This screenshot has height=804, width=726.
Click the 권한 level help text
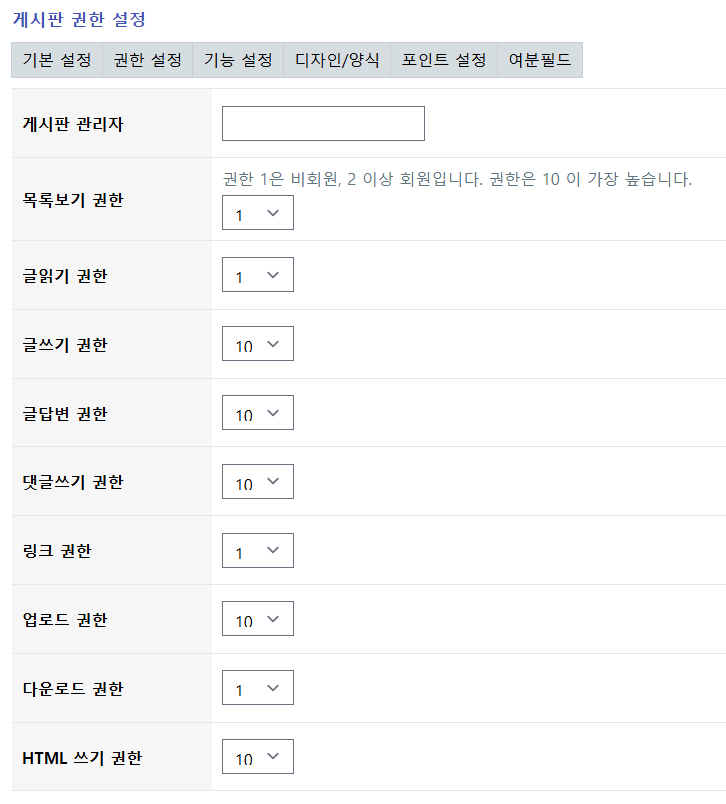(457, 179)
